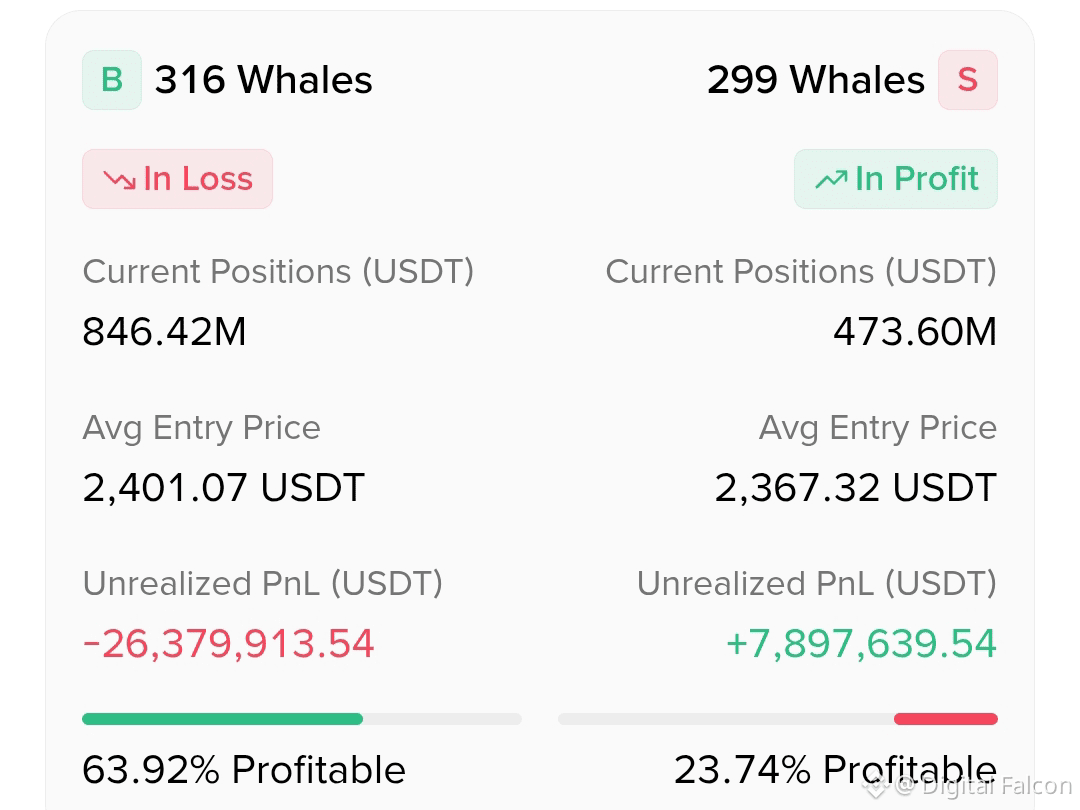Image resolution: width=1080 pixels, height=810 pixels.
Task: Click the green profitable progress bar
Action: point(222,719)
